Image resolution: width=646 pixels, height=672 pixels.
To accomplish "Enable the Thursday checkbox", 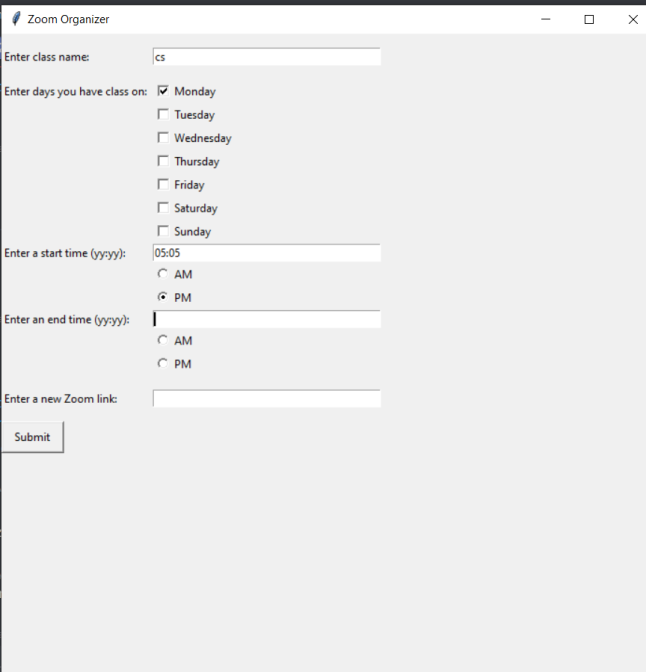I will point(163,161).
